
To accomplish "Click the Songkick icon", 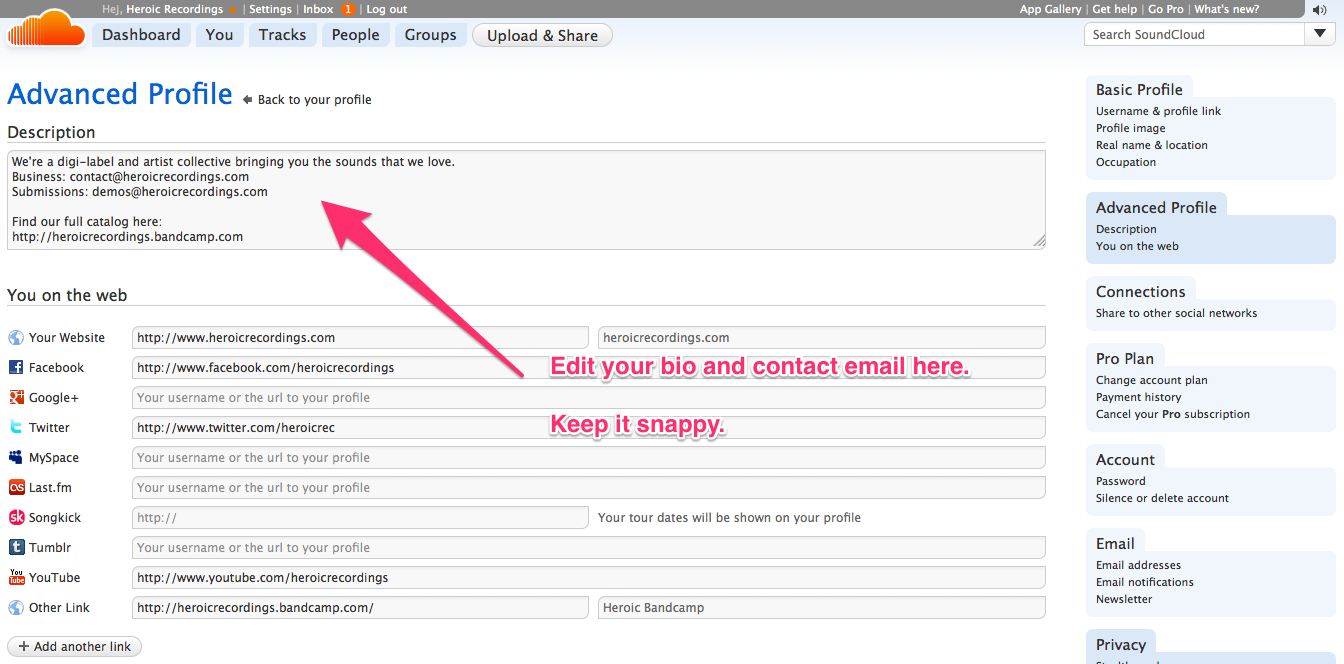I will point(16,518).
